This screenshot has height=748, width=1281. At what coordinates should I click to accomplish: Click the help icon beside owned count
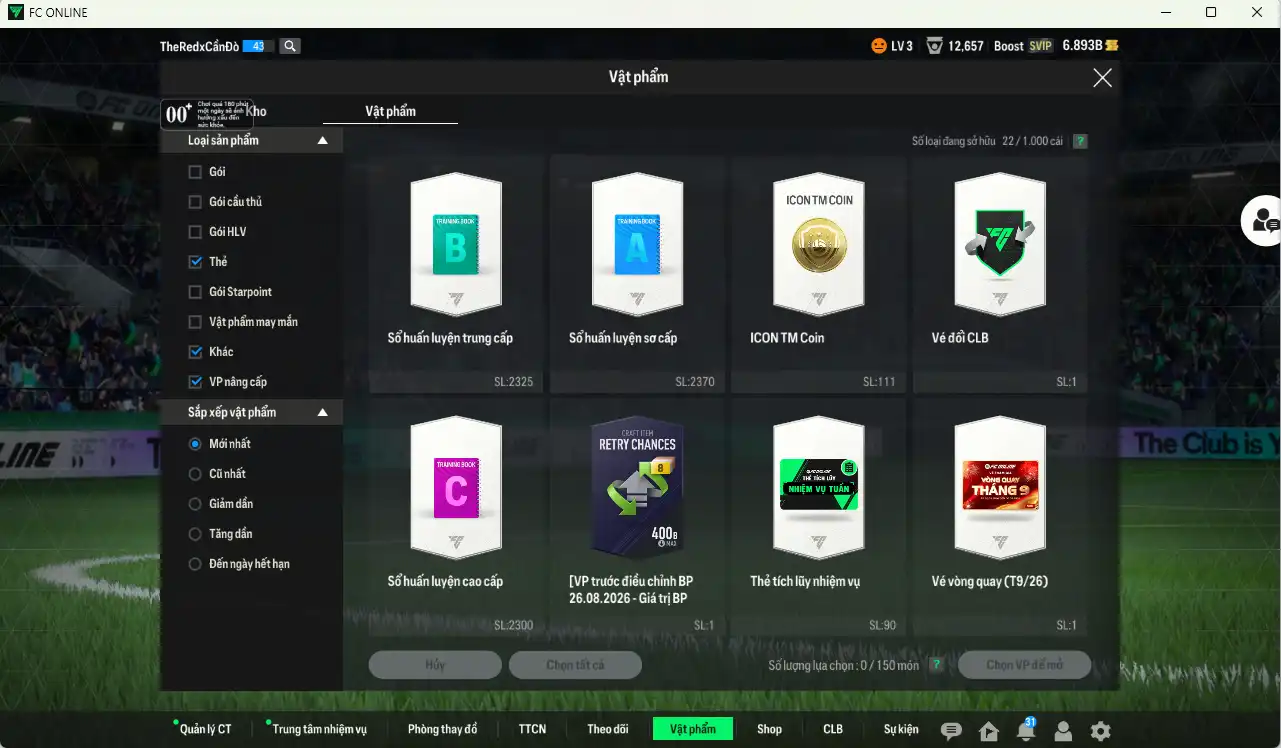click(x=1080, y=142)
